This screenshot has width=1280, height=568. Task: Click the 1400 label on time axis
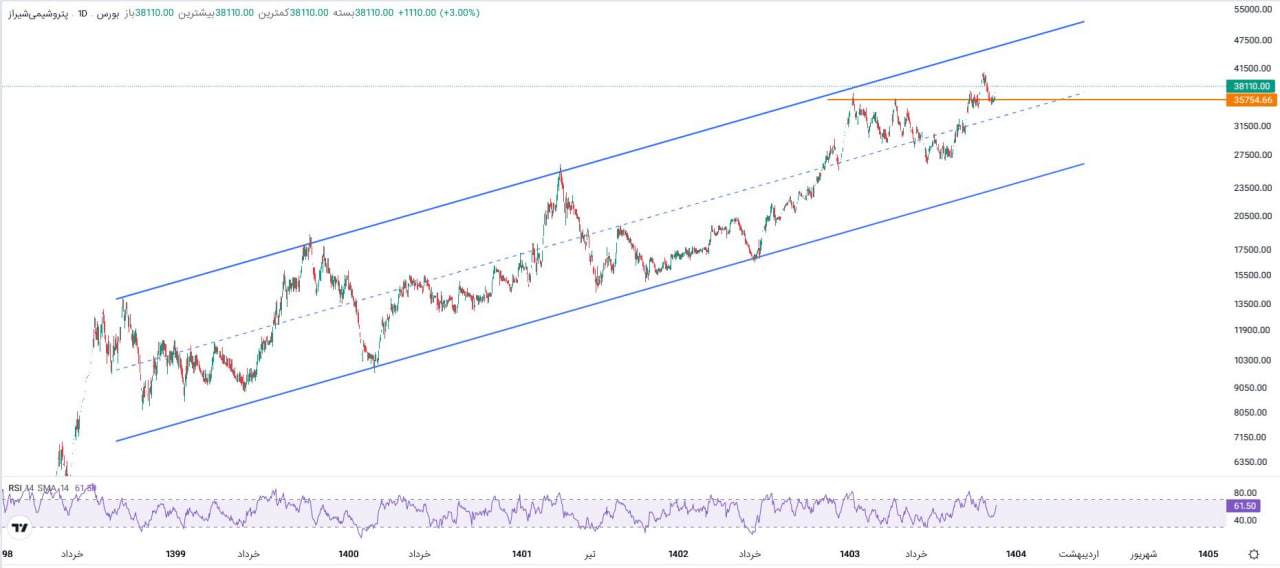click(x=348, y=553)
